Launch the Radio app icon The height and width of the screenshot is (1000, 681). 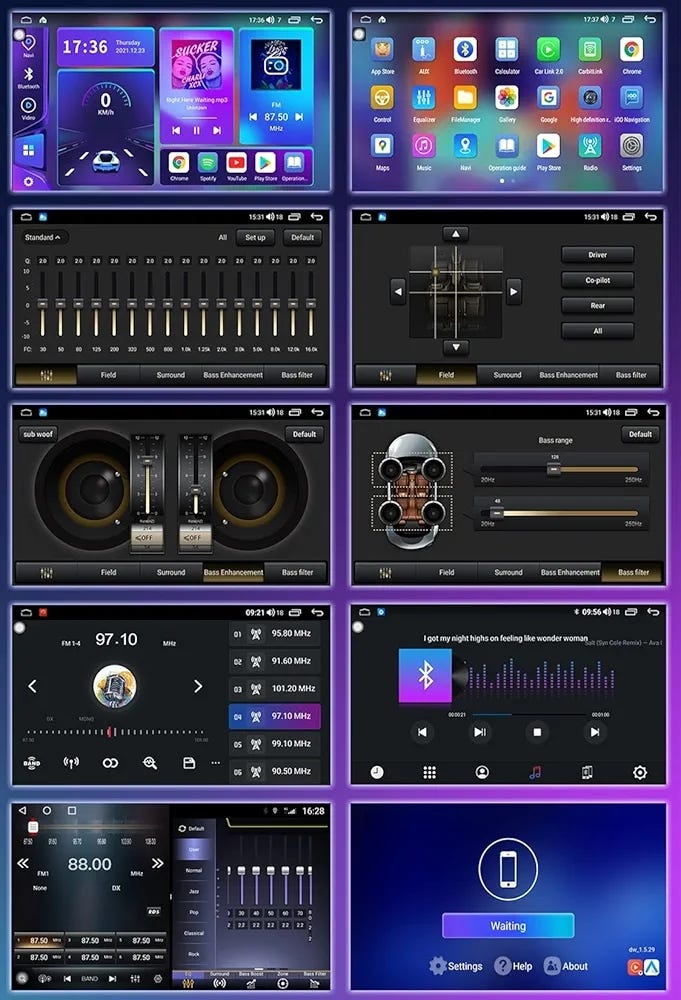pyautogui.click(x=590, y=152)
